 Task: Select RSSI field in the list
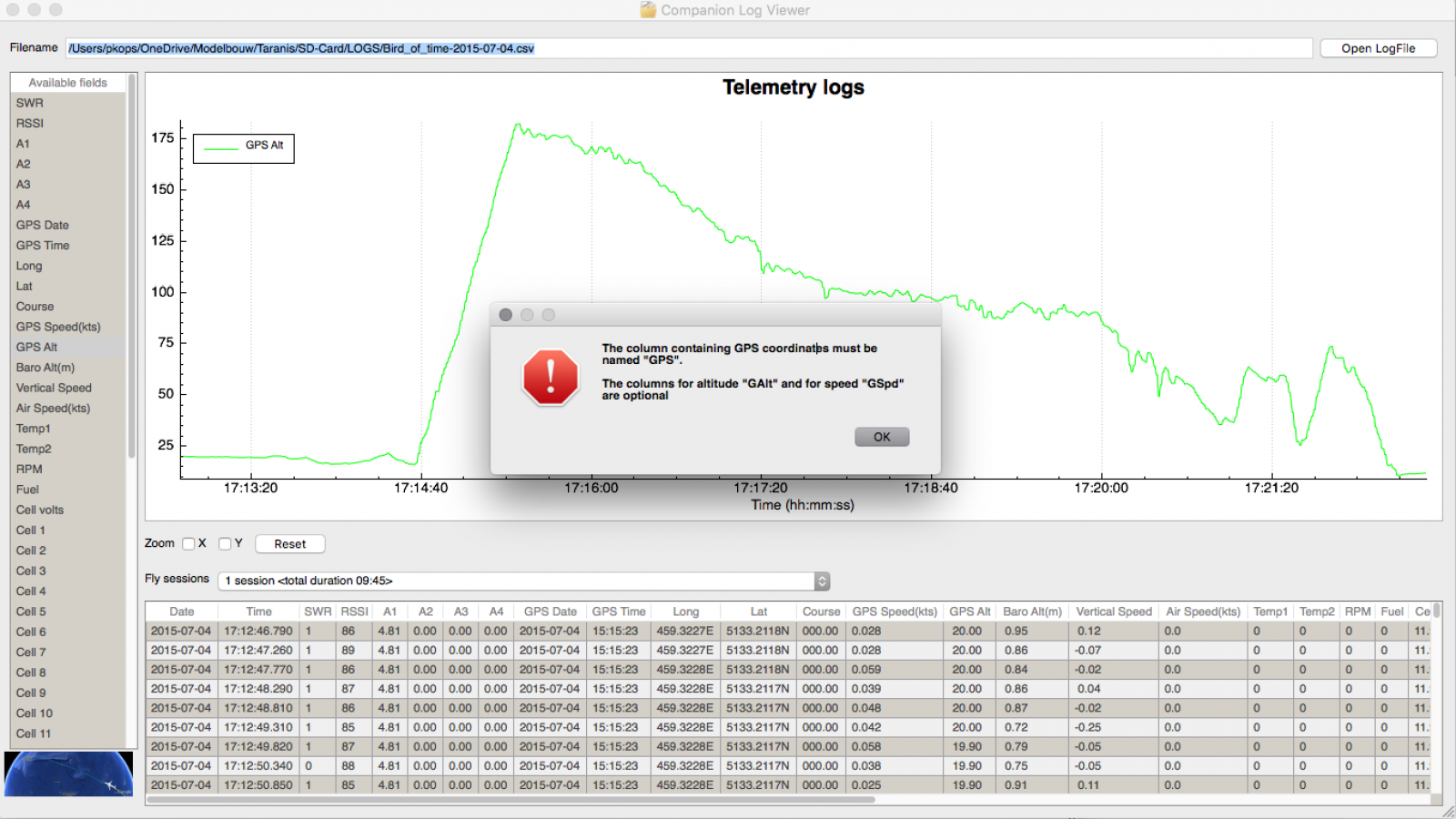point(68,123)
